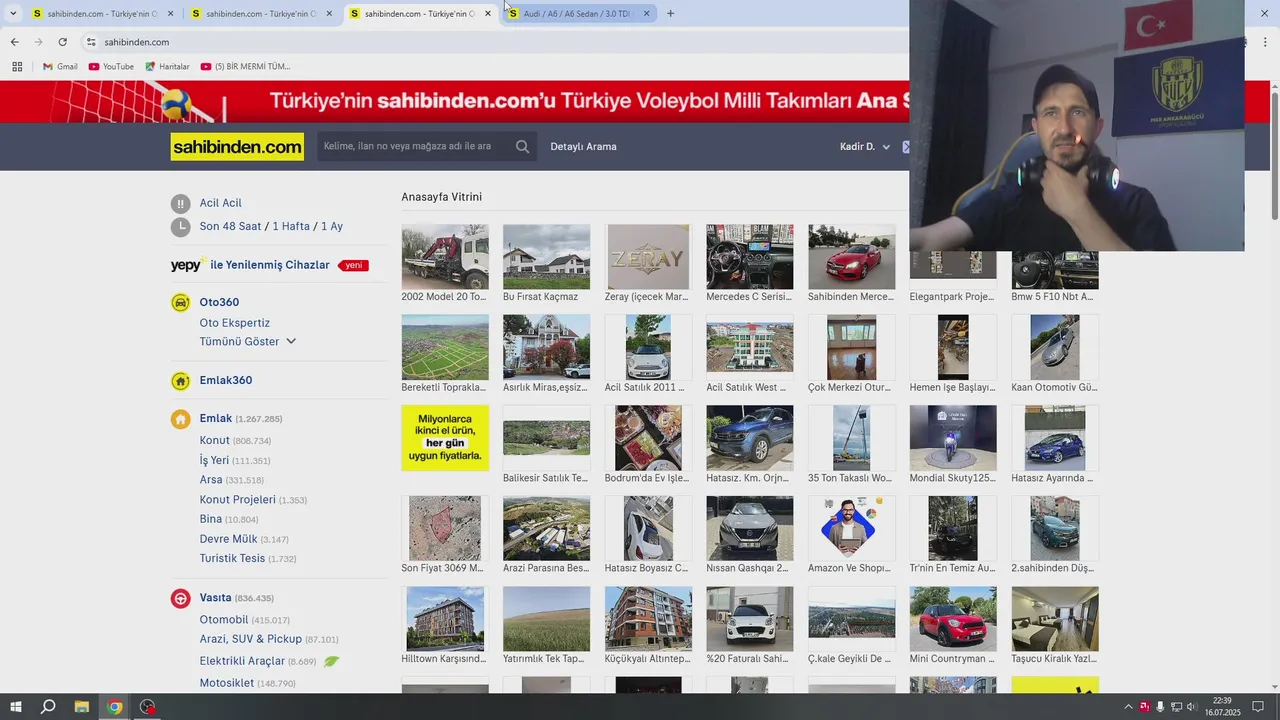This screenshot has width=1280, height=720.
Task: Open the Konut category link
Action: coord(214,441)
